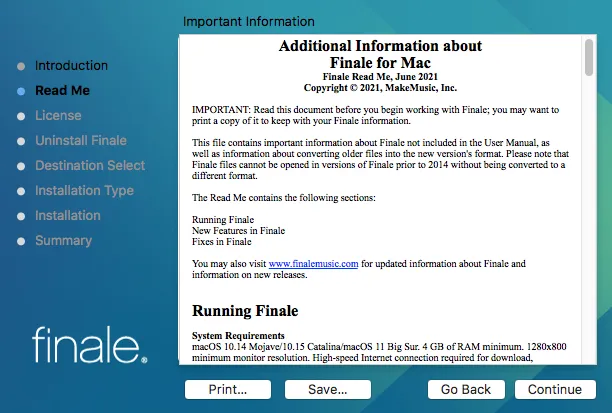The height and width of the screenshot is (413, 612).
Task: Select the Destination Select step
Action: pyautogui.click(x=90, y=166)
